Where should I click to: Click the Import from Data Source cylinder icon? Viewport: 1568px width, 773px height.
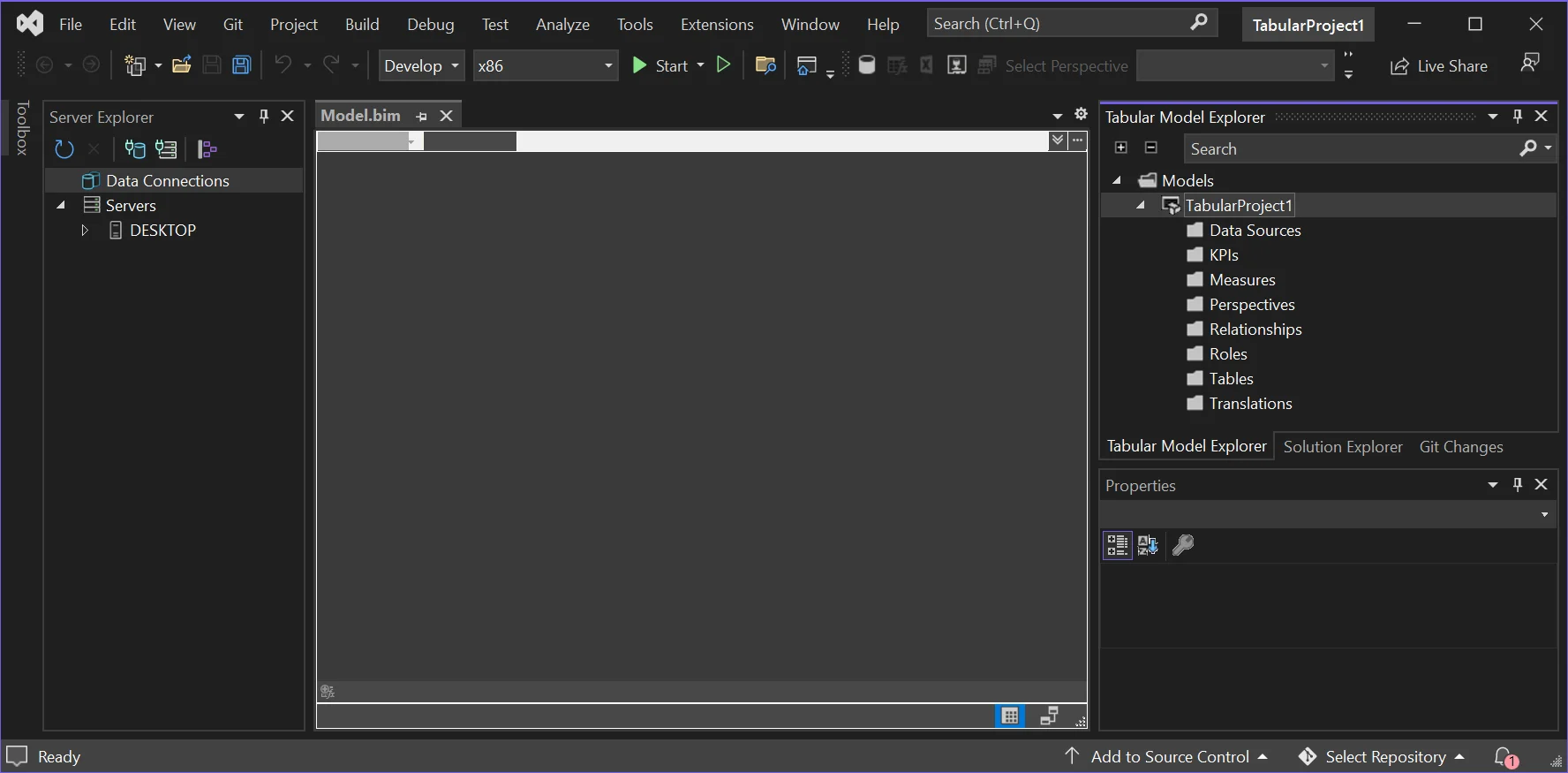[867, 65]
